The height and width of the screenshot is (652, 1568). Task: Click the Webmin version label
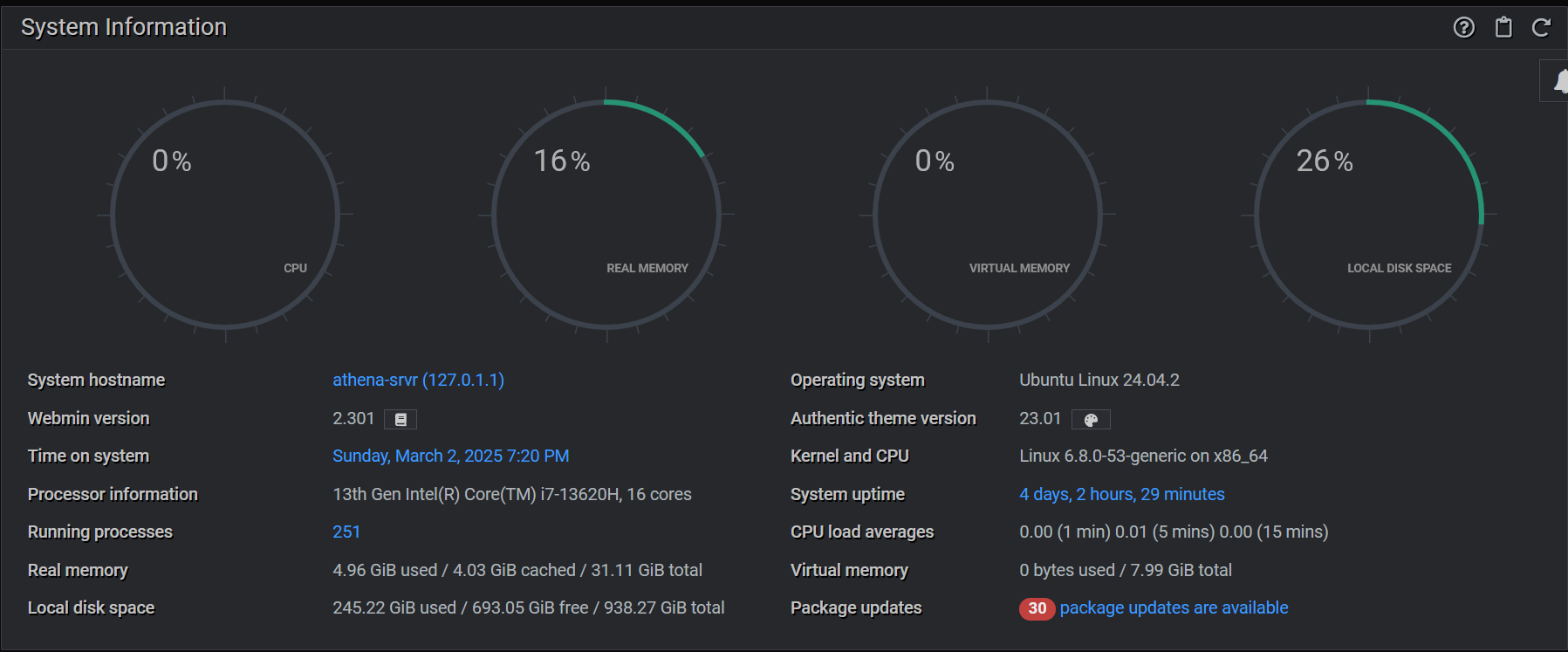click(x=88, y=418)
